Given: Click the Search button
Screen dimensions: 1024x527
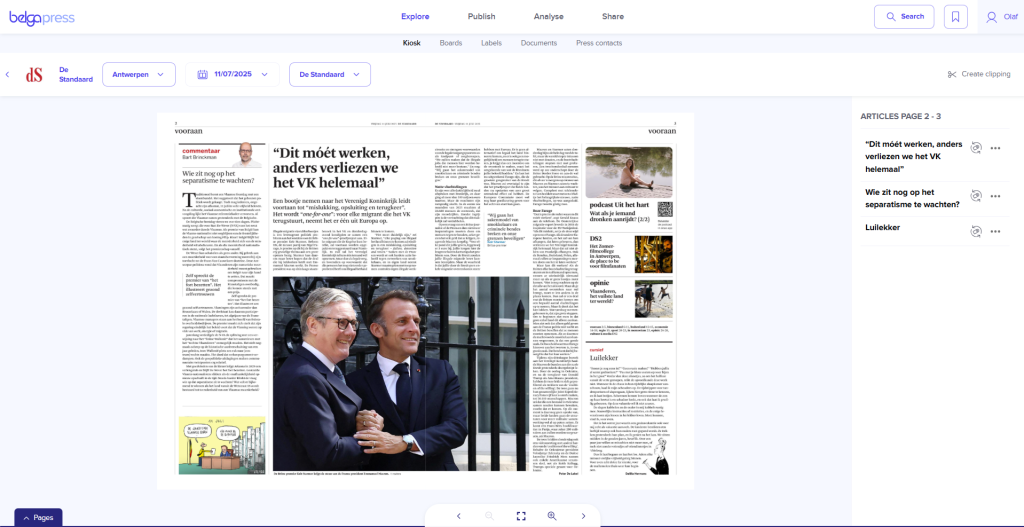Looking at the screenshot, I should pos(904,17).
